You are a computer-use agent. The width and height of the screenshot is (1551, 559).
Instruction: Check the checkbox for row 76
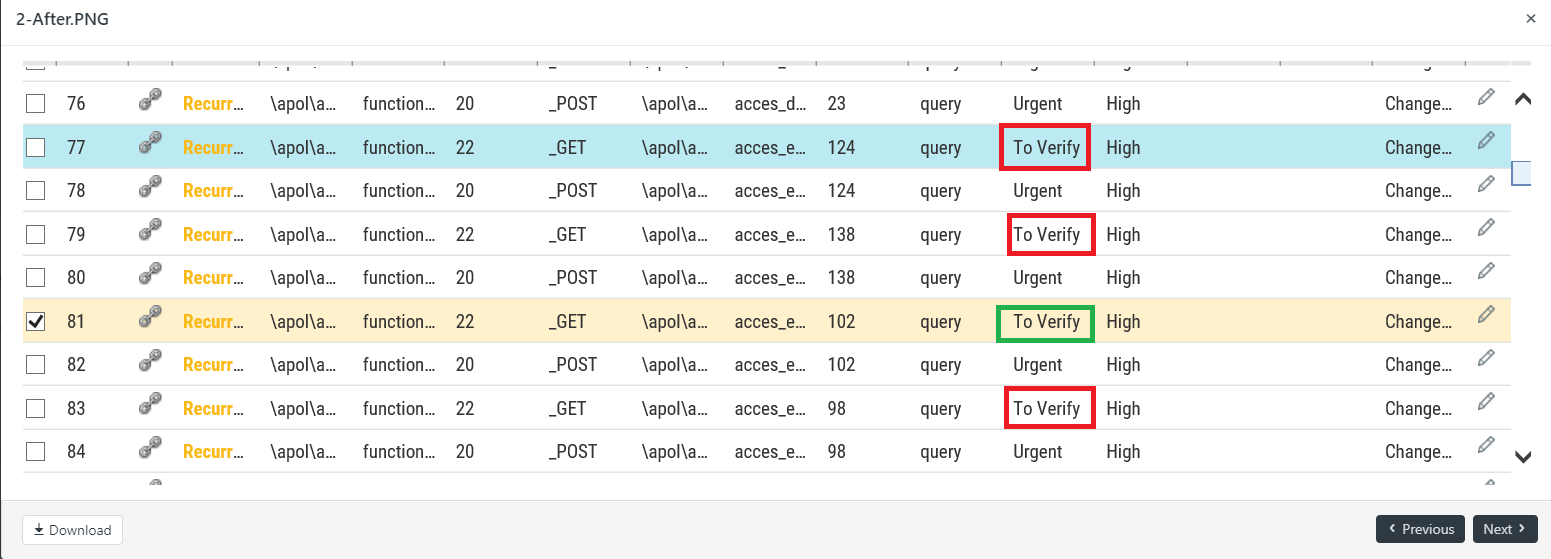point(35,104)
